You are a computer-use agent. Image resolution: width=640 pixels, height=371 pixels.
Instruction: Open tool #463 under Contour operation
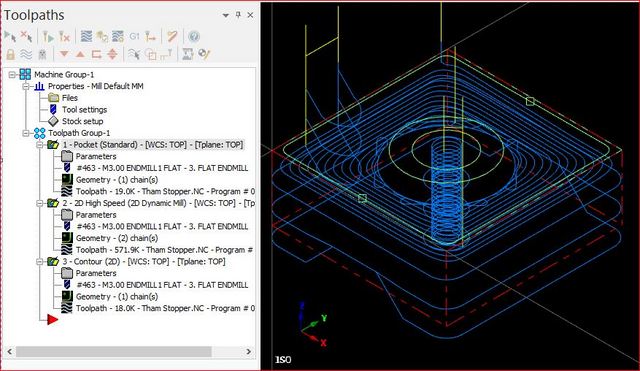point(162,285)
